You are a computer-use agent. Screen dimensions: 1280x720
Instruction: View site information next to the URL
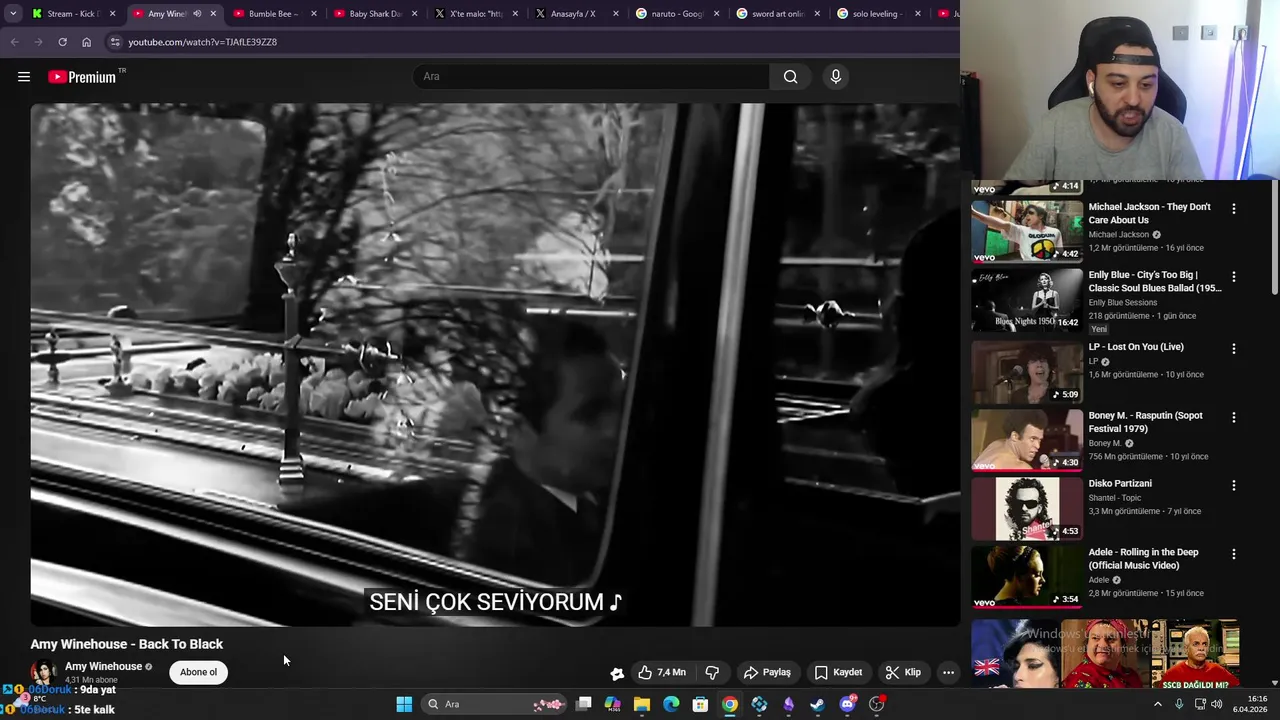tap(115, 42)
